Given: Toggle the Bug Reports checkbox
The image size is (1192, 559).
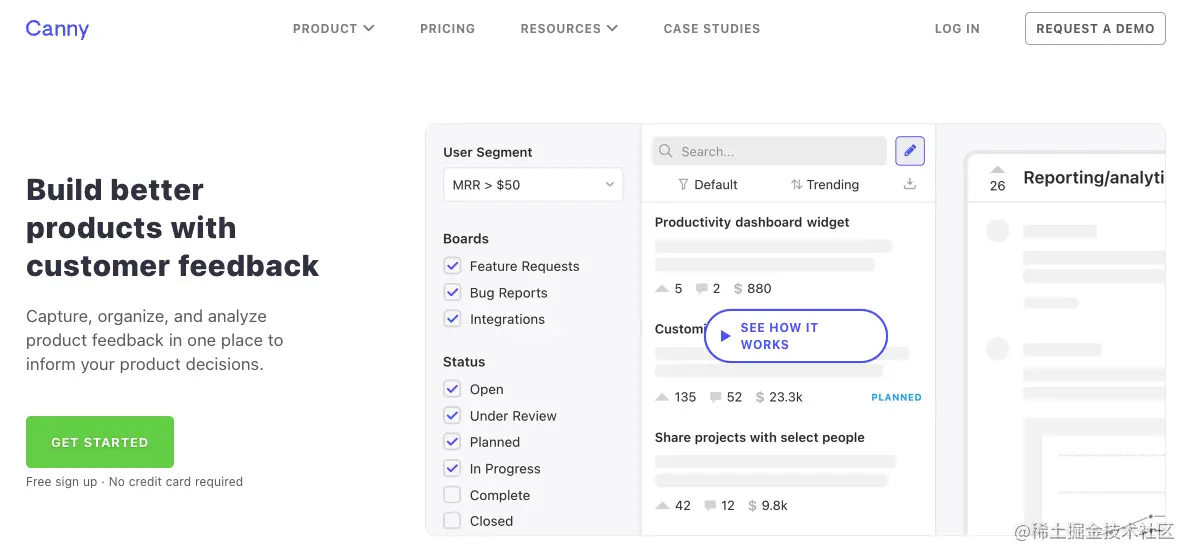Looking at the screenshot, I should click(x=452, y=293).
